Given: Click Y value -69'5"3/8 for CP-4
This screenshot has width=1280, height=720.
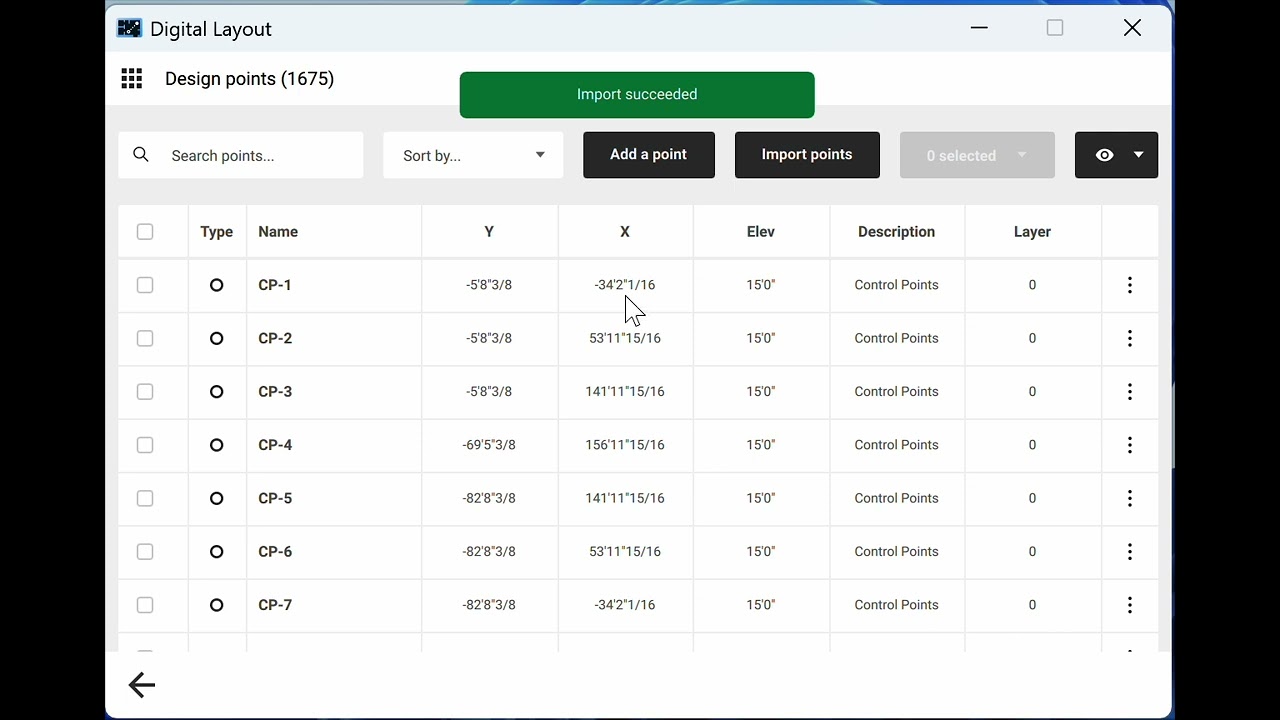Looking at the screenshot, I should (489, 445).
